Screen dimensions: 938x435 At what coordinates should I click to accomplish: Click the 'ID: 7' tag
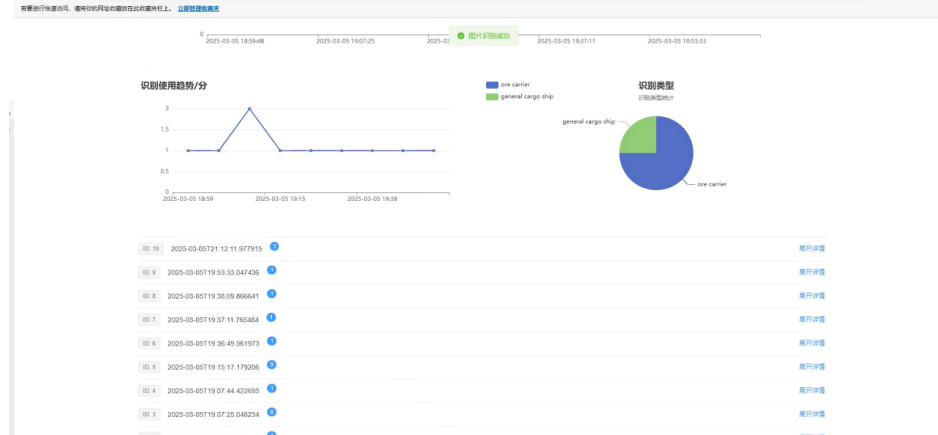point(149,320)
